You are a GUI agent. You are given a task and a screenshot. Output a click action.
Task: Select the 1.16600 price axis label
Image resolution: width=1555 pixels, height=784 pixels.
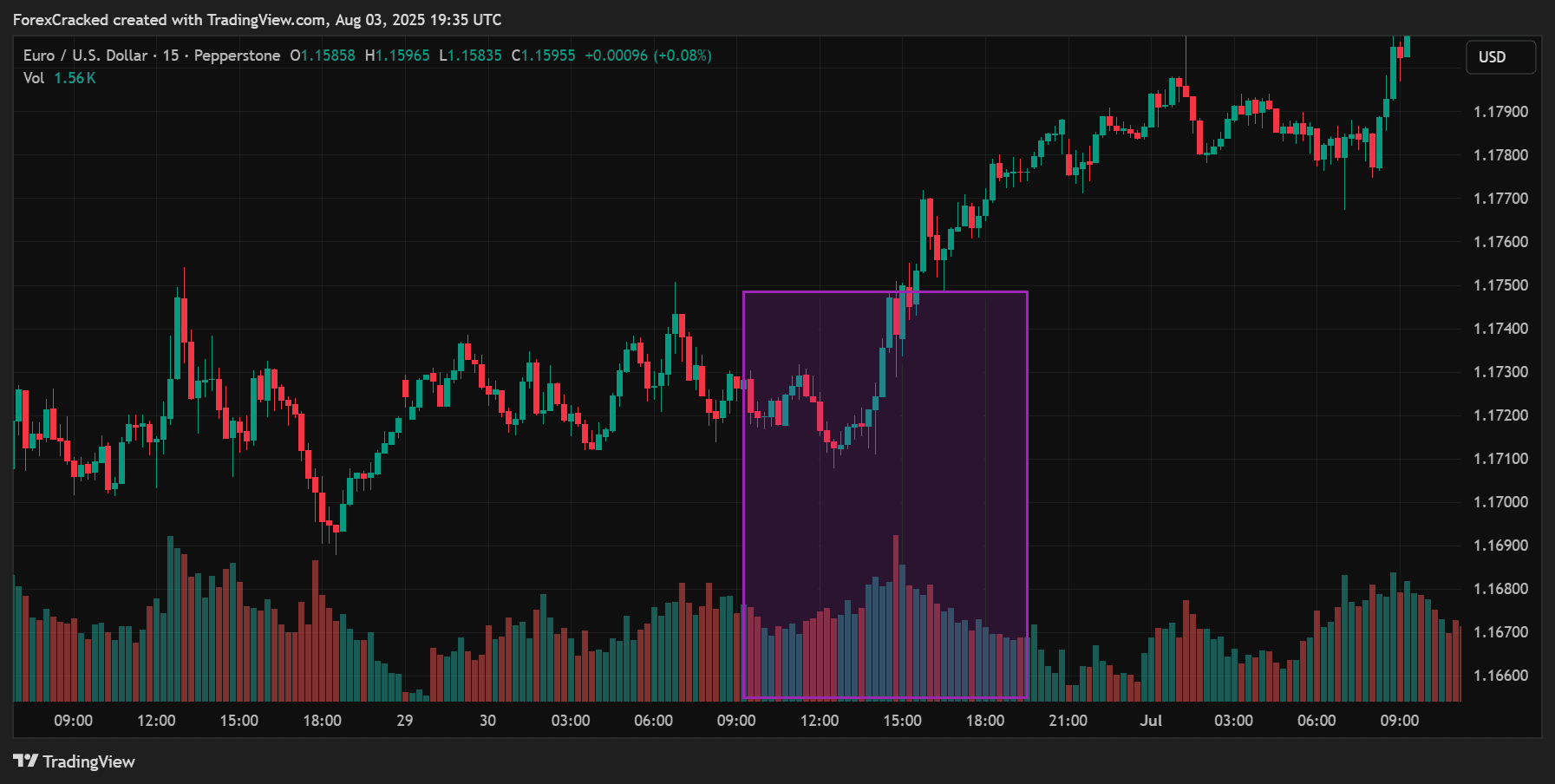point(1500,676)
